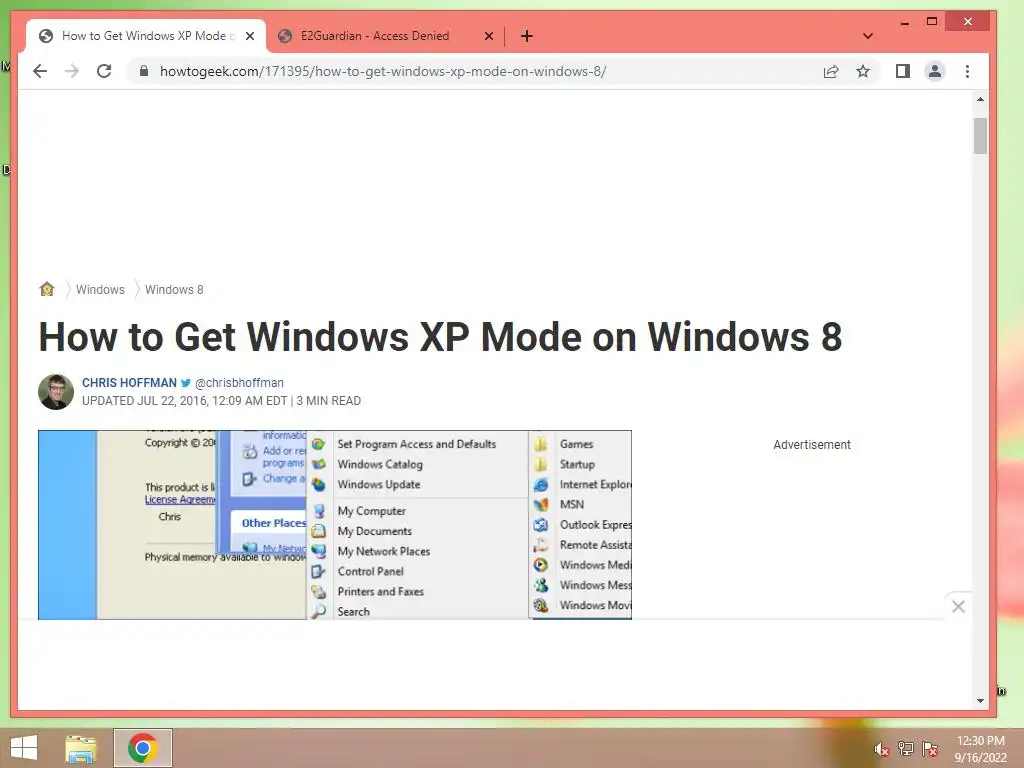Viewport: 1024px width, 768px height.
Task: Open Chrome's side panel
Action: point(903,71)
